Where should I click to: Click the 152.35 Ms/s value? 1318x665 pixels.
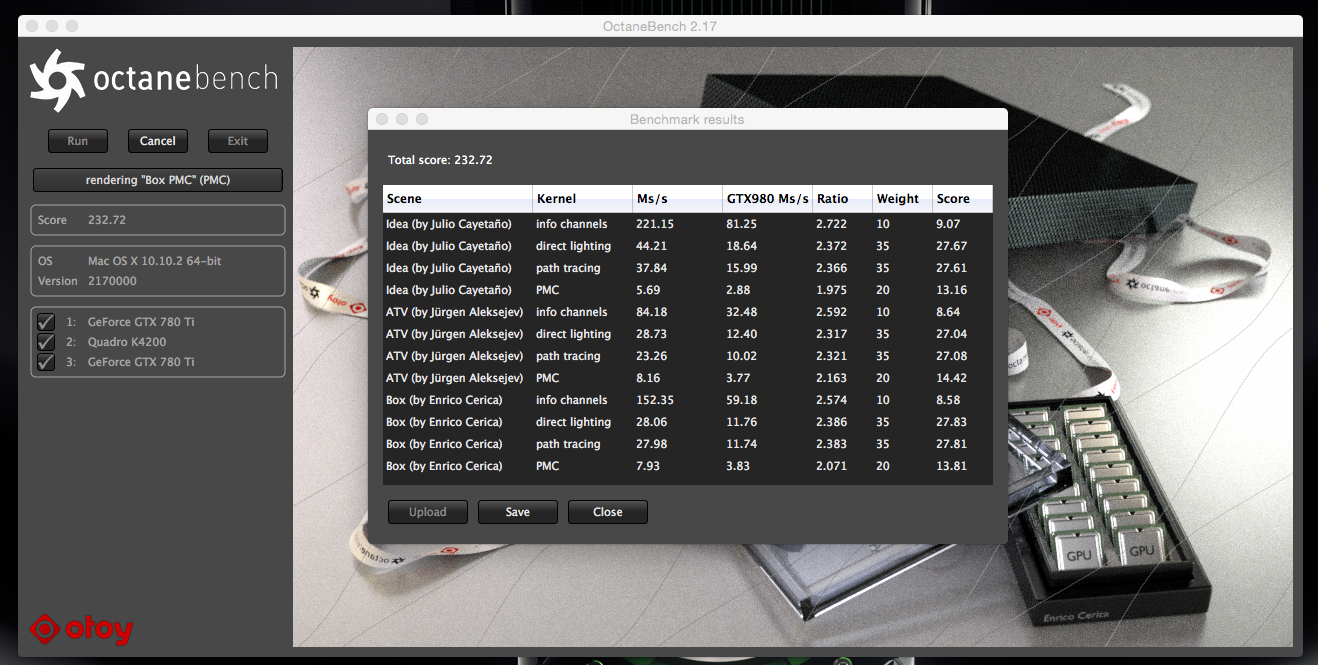655,400
